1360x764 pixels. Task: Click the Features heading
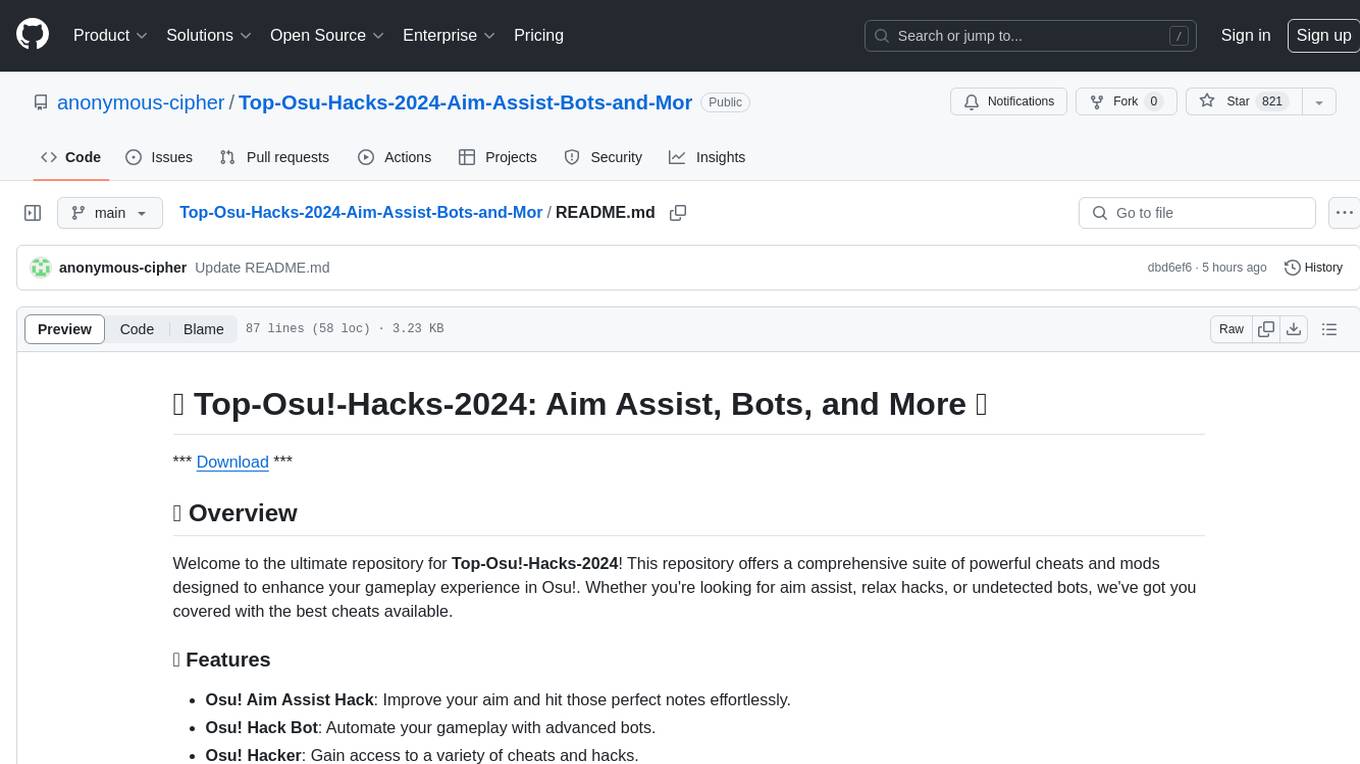222,660
